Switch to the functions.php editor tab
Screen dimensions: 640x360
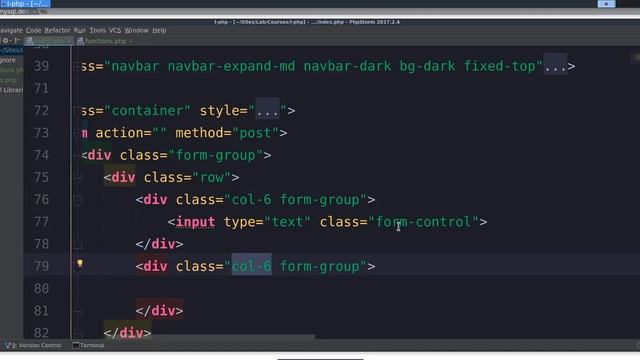(105, 41)
